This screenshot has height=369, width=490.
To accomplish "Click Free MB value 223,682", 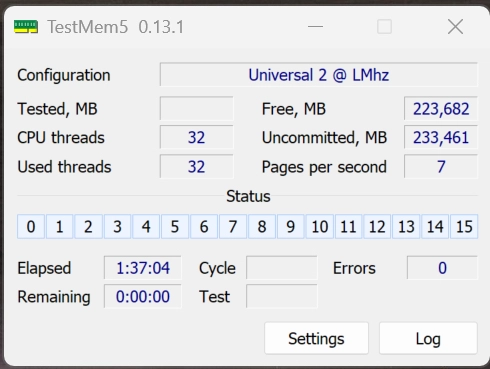I will coord(441,108).
